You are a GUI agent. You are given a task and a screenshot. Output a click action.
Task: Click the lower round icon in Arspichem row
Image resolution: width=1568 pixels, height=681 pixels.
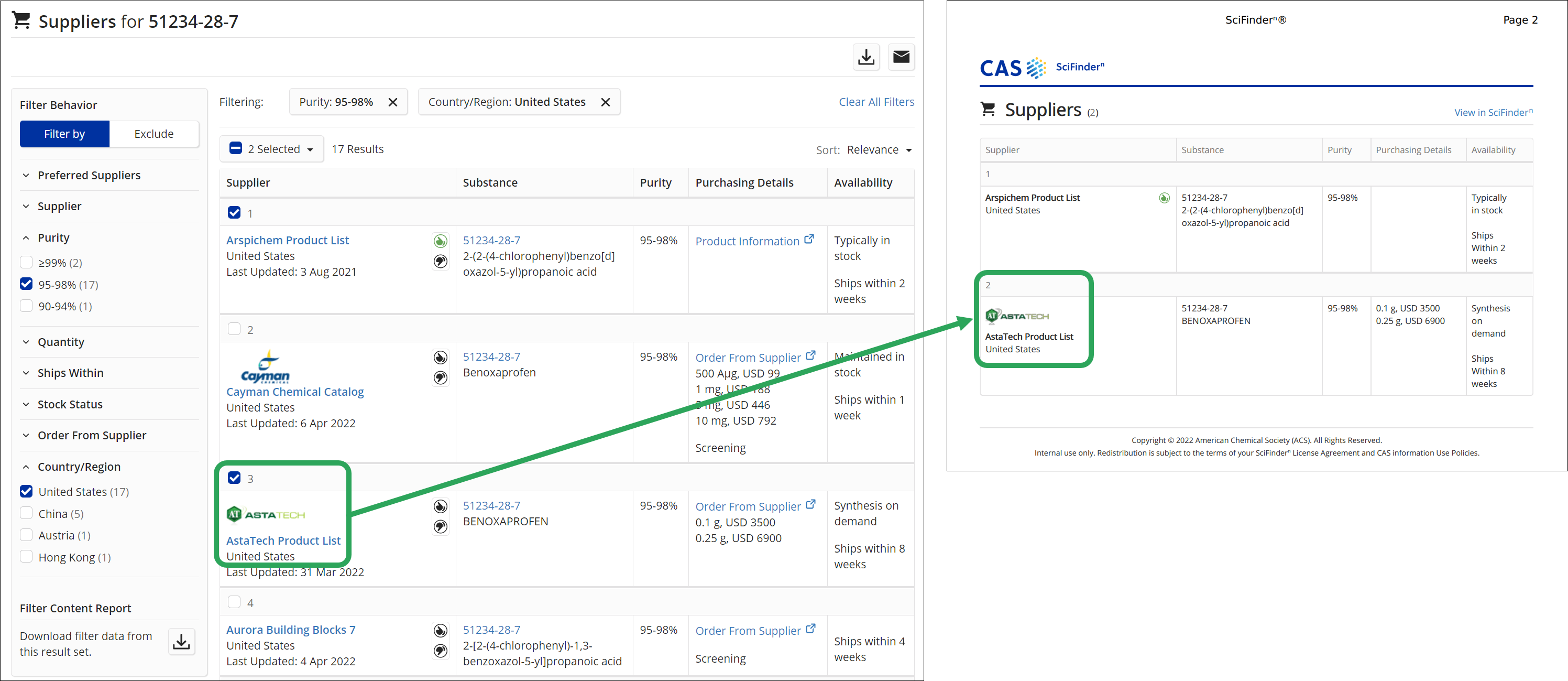[440, 262]
